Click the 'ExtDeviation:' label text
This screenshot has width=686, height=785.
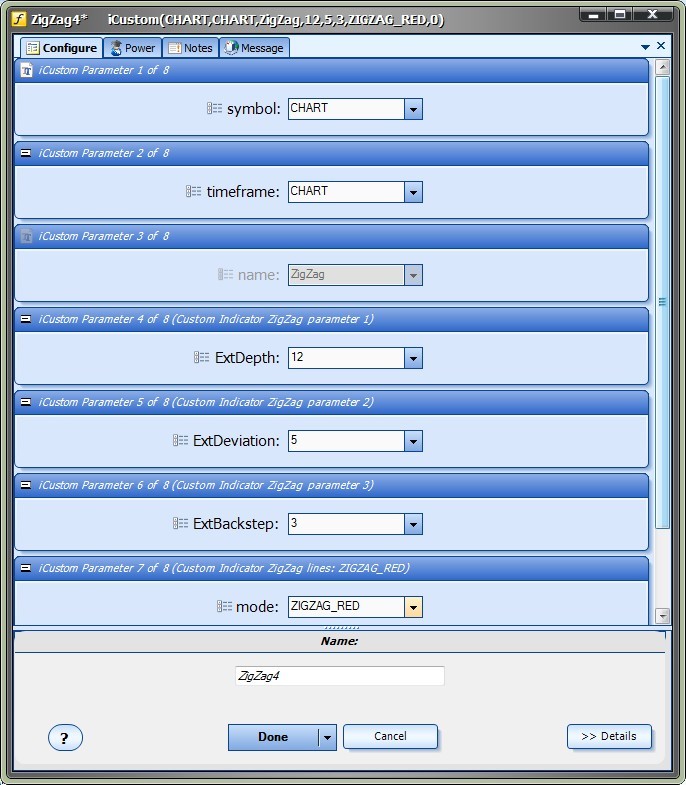[236, 441]
